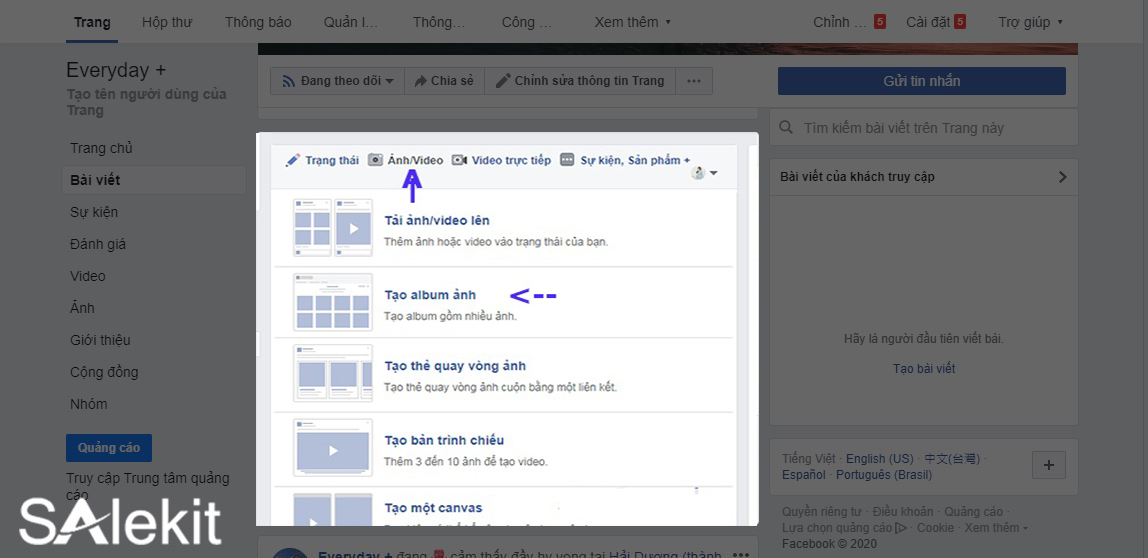The width and height of the screenshot is (1148, 558).
Task: Click the Tải ảnh/video lên thumbnail
Action: [x=332, y=228]
